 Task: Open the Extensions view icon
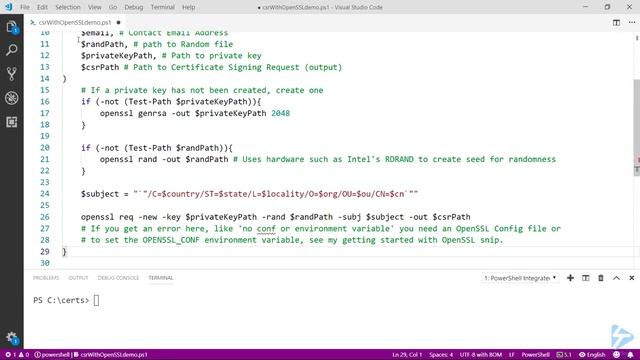tap(11, 122)
